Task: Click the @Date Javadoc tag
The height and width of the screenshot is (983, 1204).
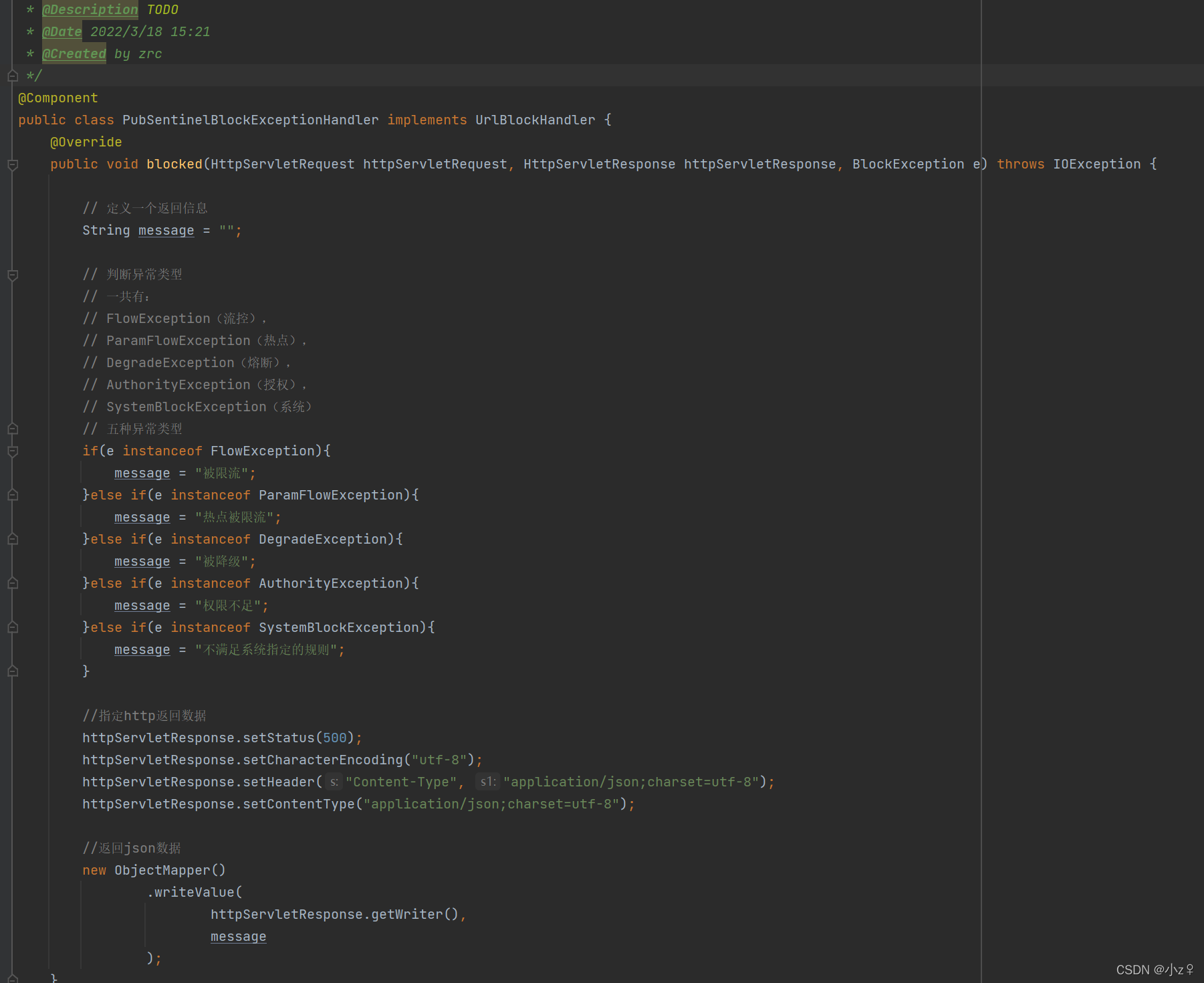Action: click(x=62, y=32)
